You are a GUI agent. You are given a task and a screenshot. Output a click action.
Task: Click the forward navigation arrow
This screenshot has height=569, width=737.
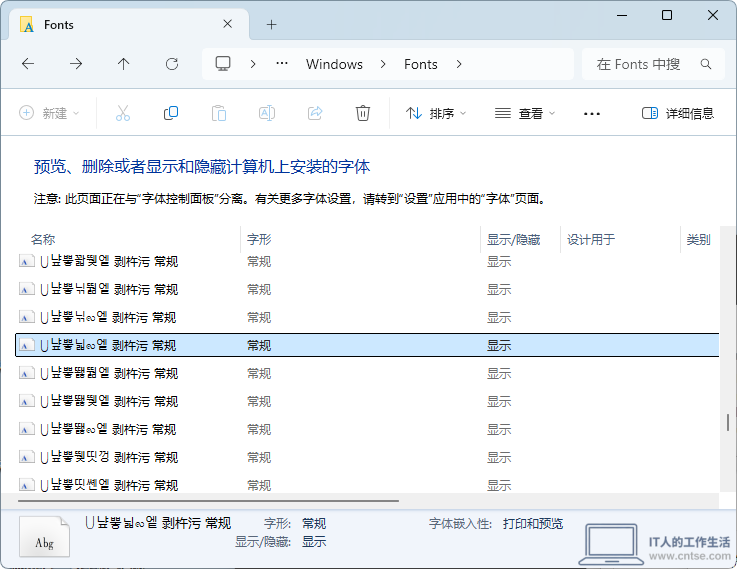click(x=76, y=64)
